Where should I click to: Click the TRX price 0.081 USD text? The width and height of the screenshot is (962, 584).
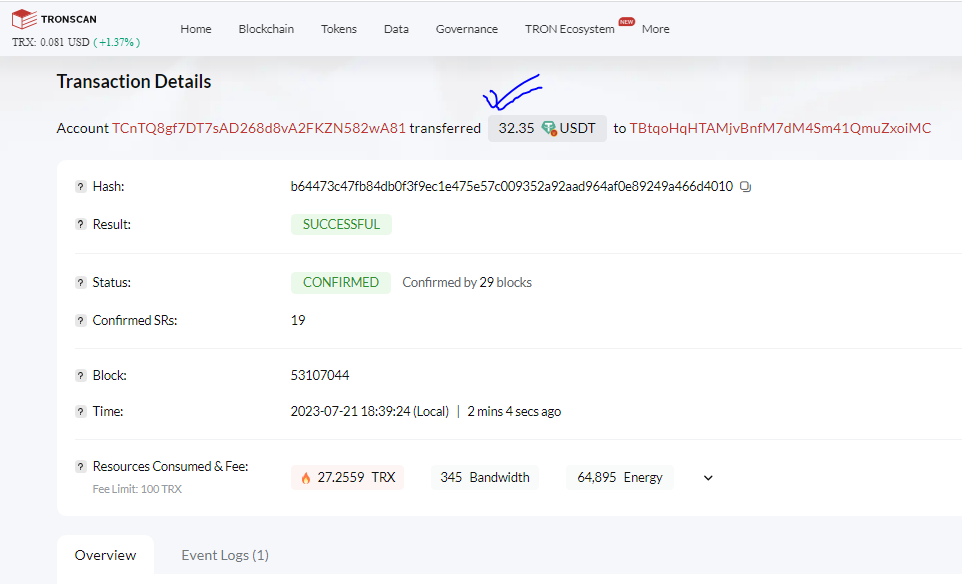pyautogui.click(x=51, y=42)
